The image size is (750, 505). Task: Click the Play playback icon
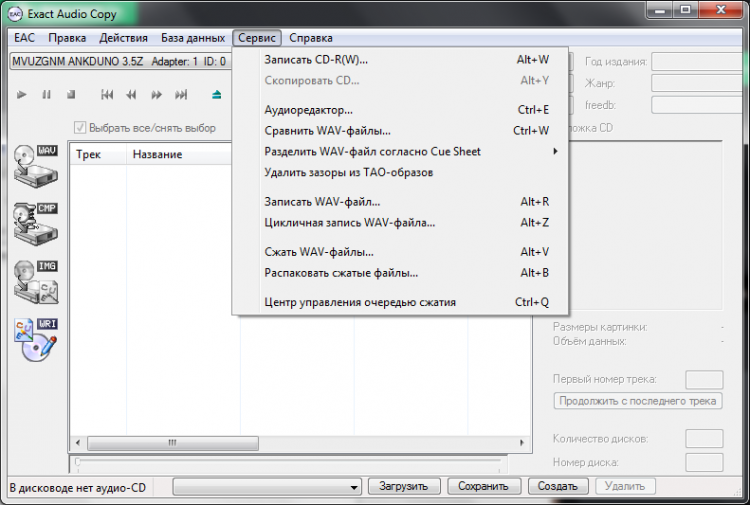[x=22, y=95]
